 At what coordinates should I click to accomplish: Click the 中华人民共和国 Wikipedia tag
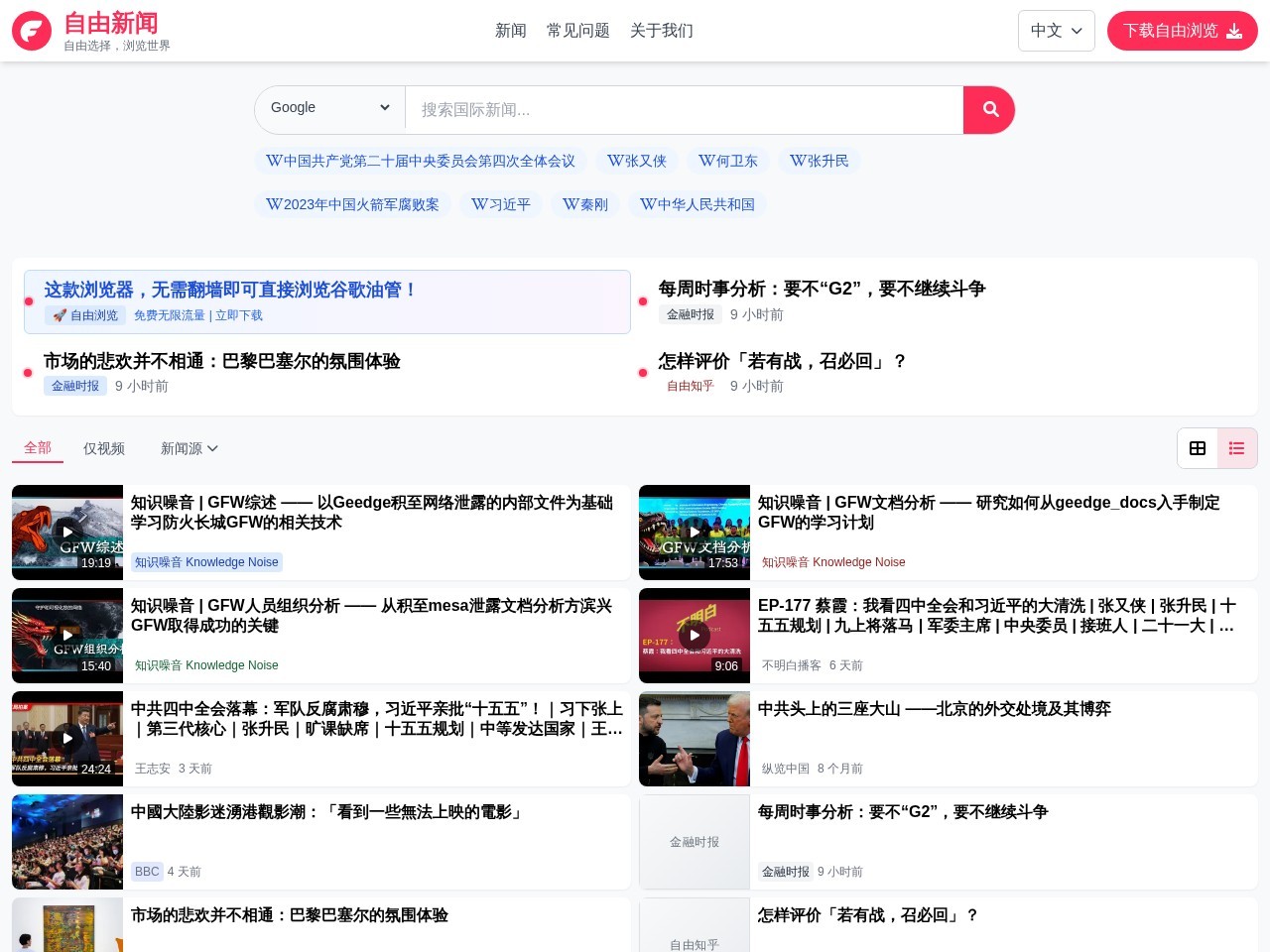pyautogui.click(x=698, y=204)
